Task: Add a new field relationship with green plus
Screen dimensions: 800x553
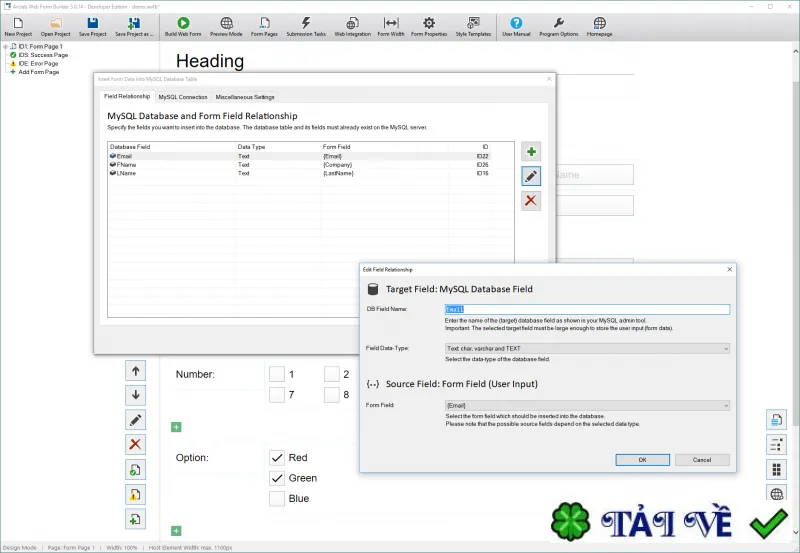Action: point(531,152)
